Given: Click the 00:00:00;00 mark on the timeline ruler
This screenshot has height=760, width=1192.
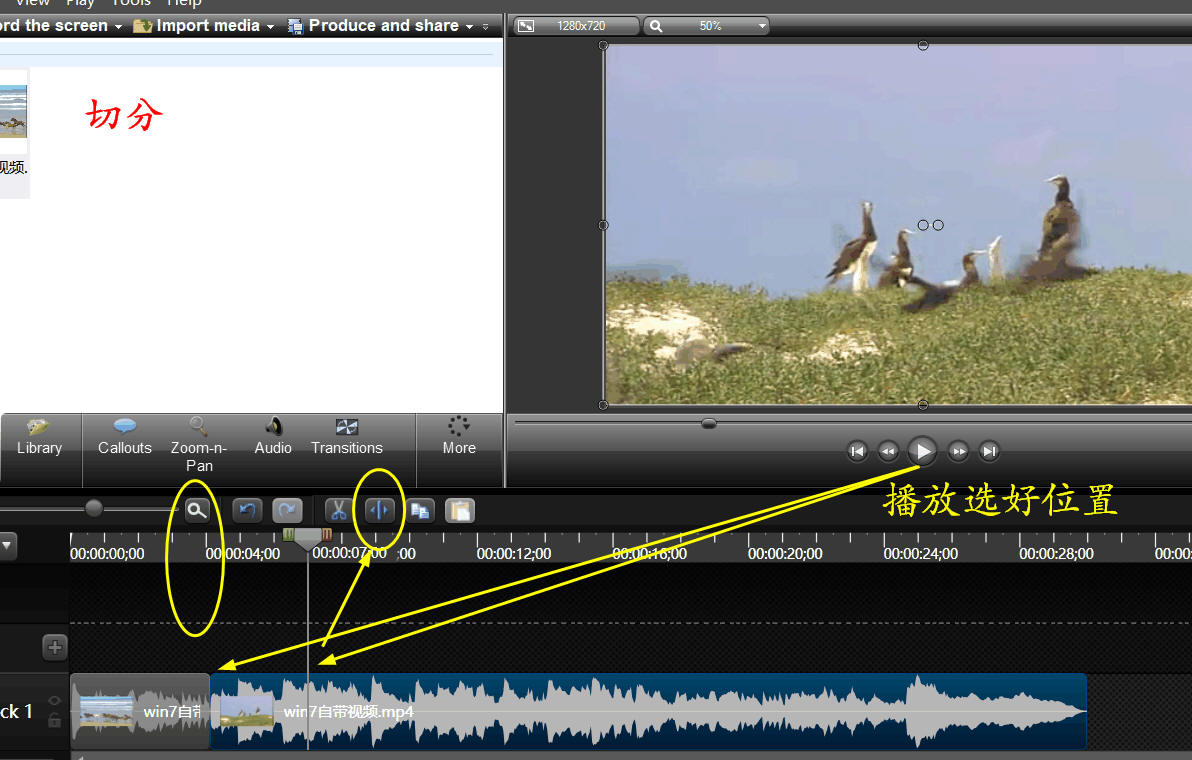Looking at the screenshot, I should pyautogui.click(x=107, y=554).
